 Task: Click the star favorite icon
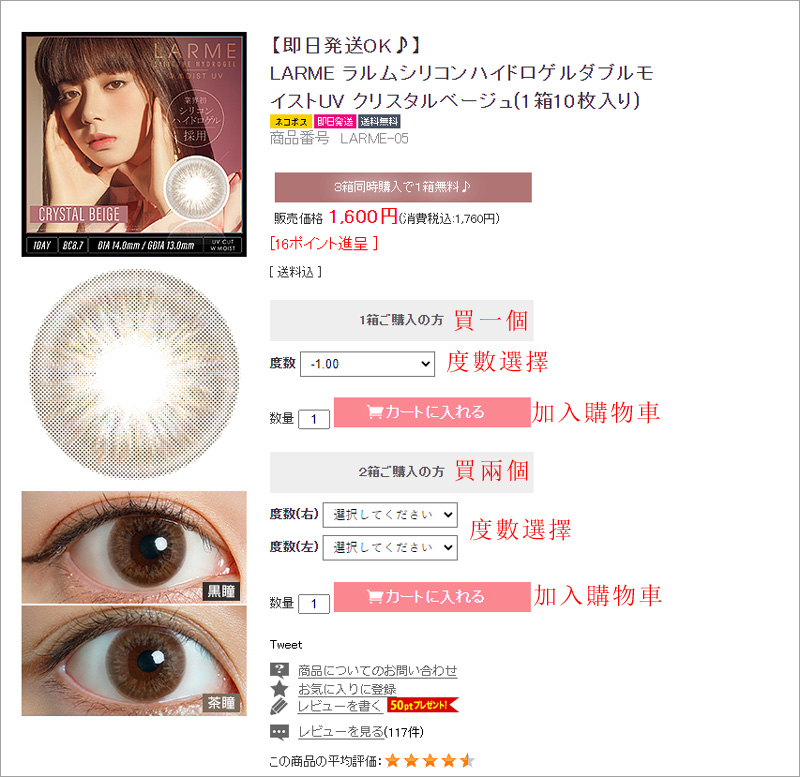279,689
